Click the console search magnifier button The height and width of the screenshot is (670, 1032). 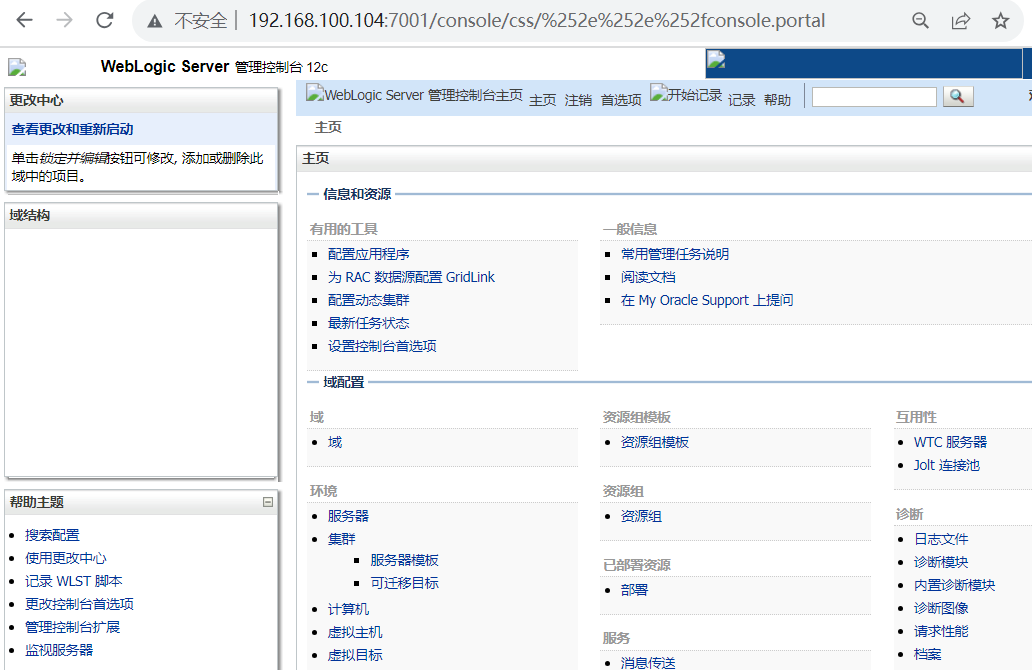click(x=957, y=96)
